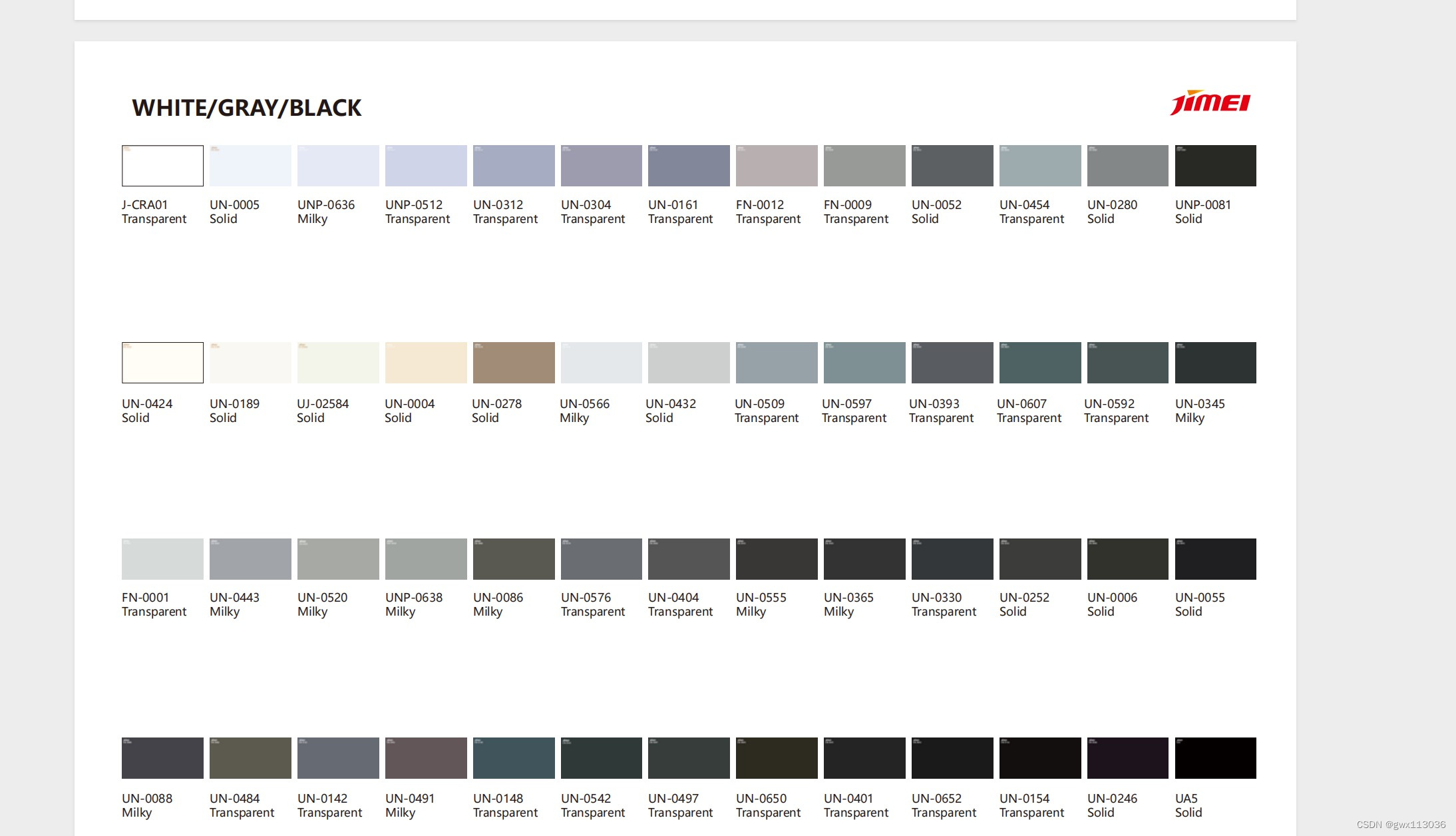Click the JIMEI logo

1210,103
